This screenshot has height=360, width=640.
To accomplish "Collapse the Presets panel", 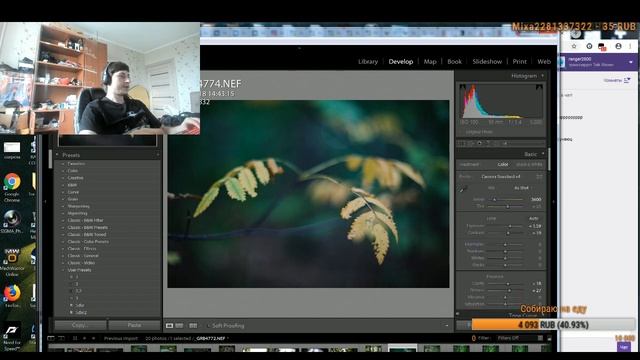I will [57, 155].
